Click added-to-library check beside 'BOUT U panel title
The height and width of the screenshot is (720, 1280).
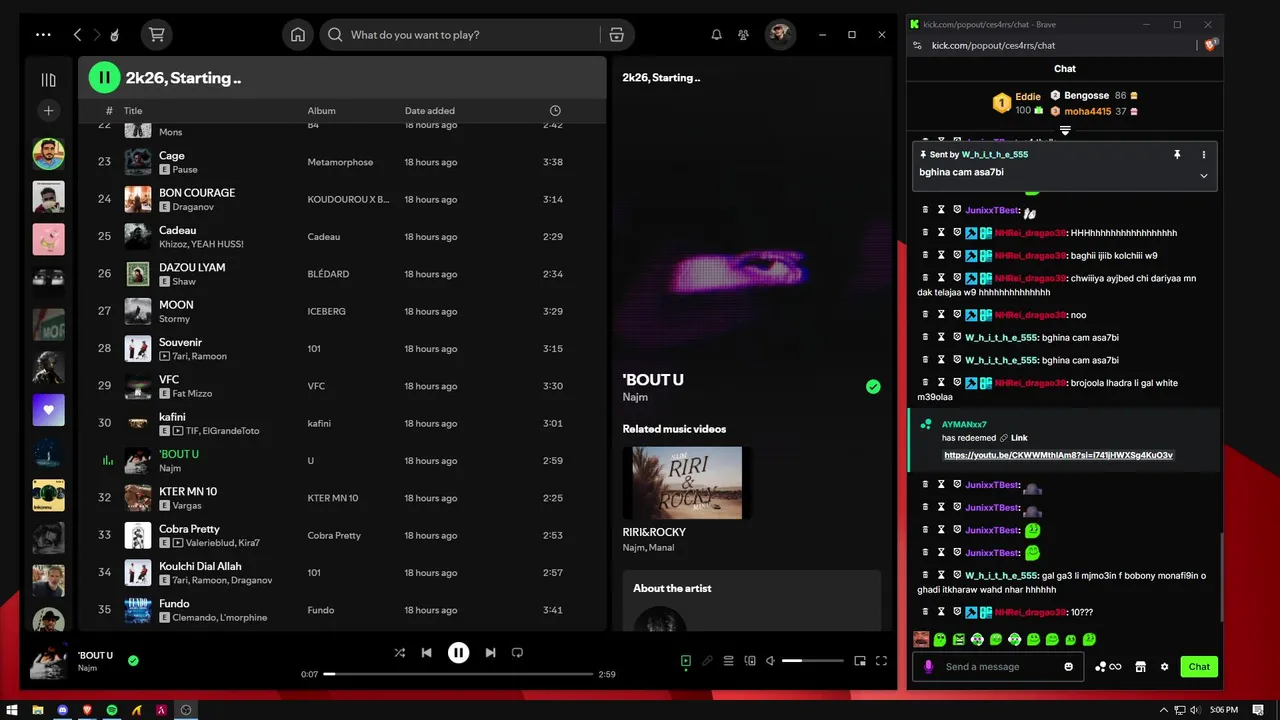coord(873,386)
